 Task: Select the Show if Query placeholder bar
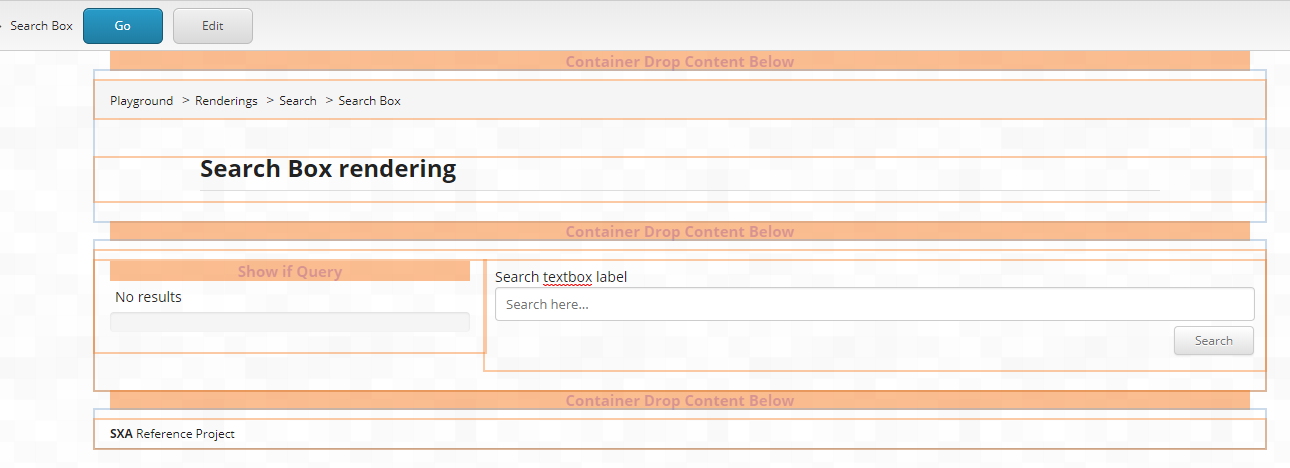tap(289, 272)
